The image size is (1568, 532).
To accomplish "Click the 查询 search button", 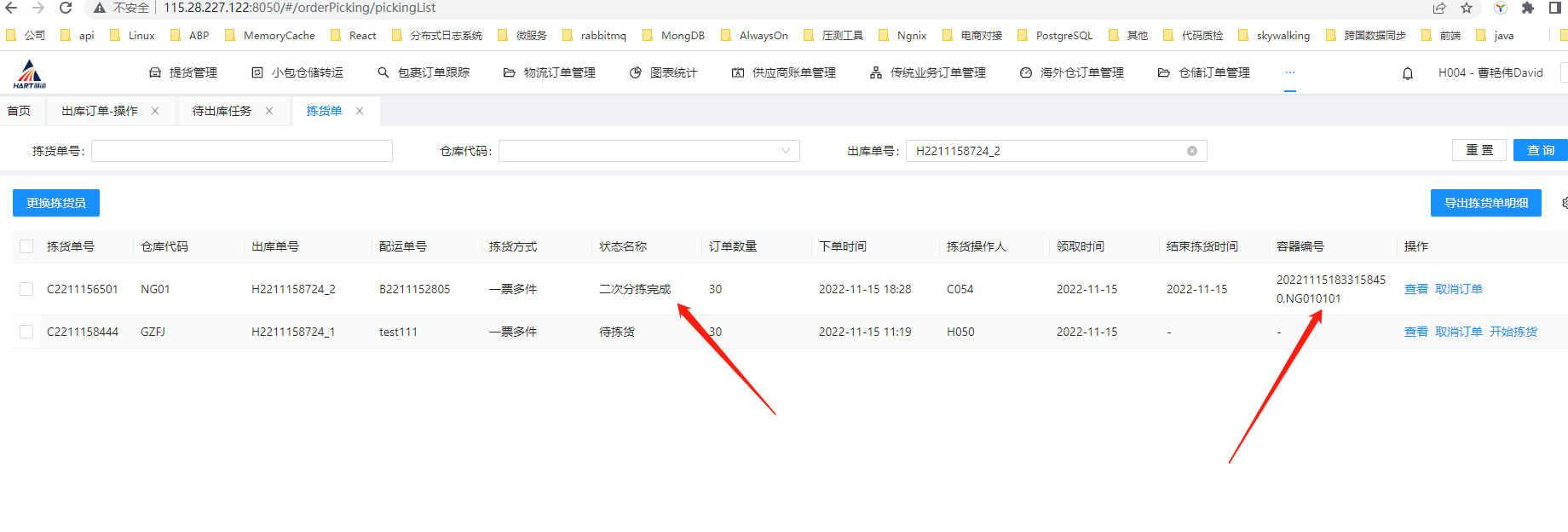I will point(1540,150).
